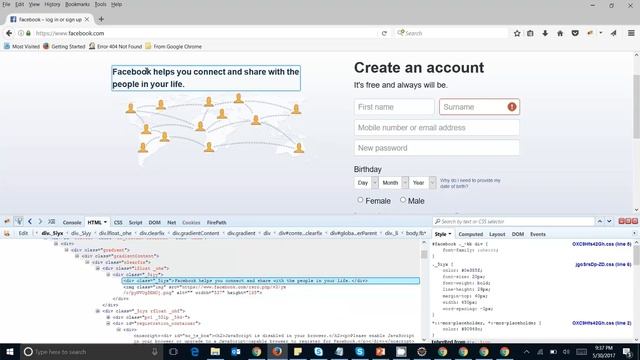640x360 pixels.
Task: Open a new browser tab with plus
Action: click(101, 19)
